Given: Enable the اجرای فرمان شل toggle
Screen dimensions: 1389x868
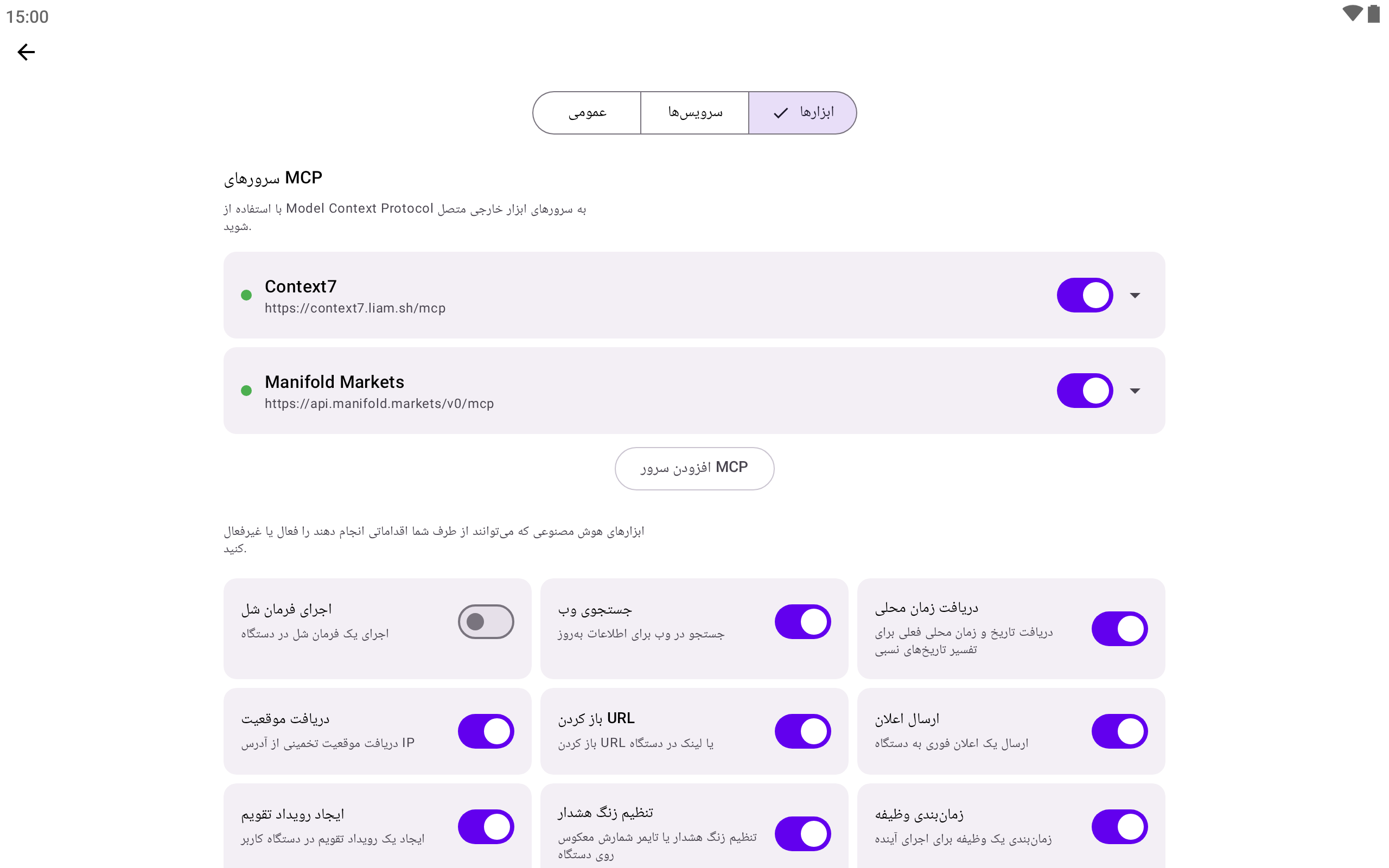Looking at the screenshot, I should pos(486,621).
